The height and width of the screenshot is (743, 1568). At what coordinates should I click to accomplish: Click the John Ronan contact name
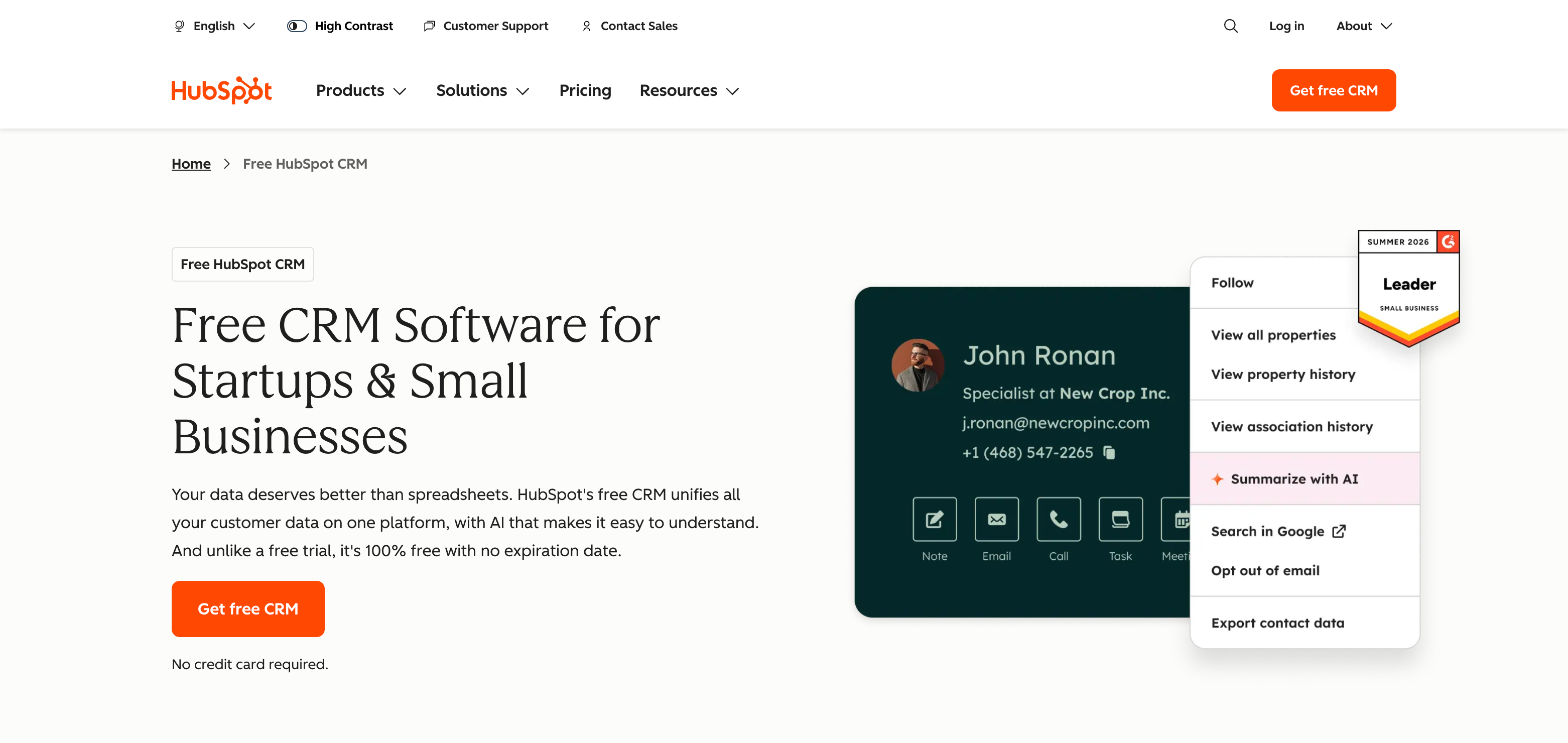click(1039, 356)
